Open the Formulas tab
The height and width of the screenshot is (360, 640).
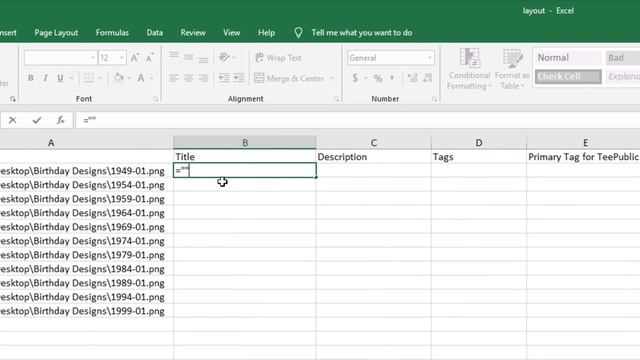(112, 33)
